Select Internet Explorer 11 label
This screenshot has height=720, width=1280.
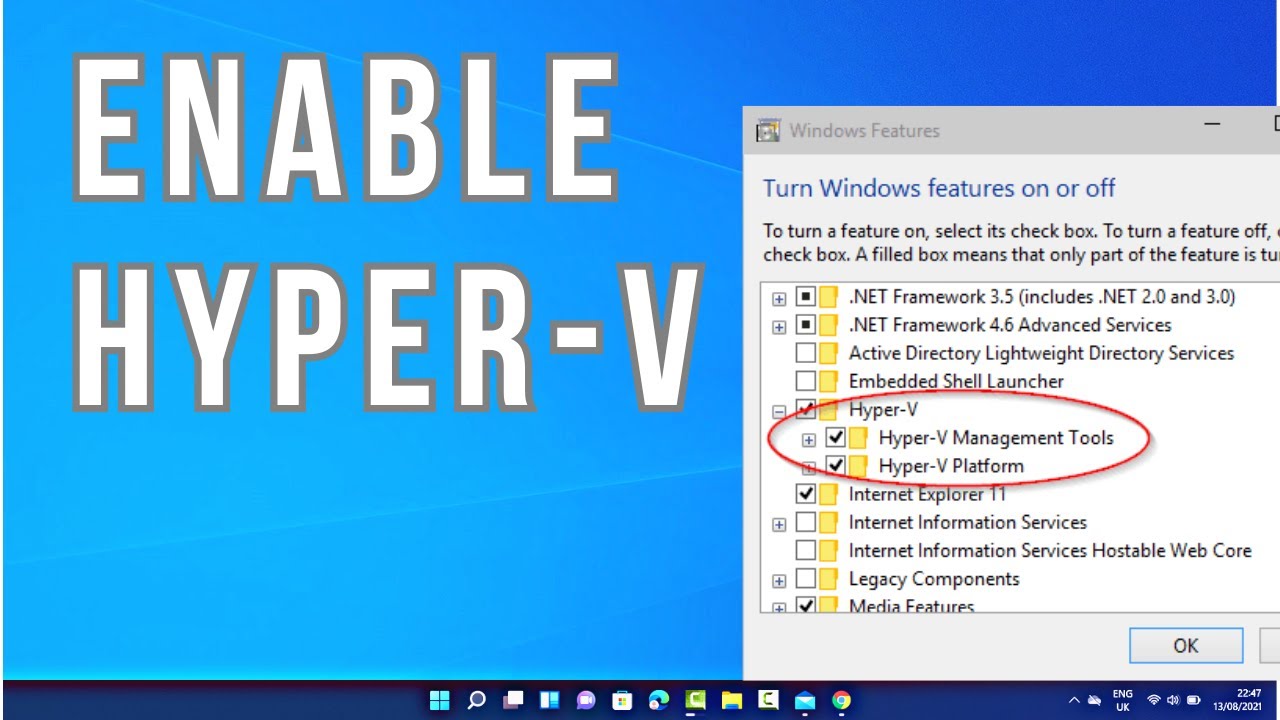point(927,494)
